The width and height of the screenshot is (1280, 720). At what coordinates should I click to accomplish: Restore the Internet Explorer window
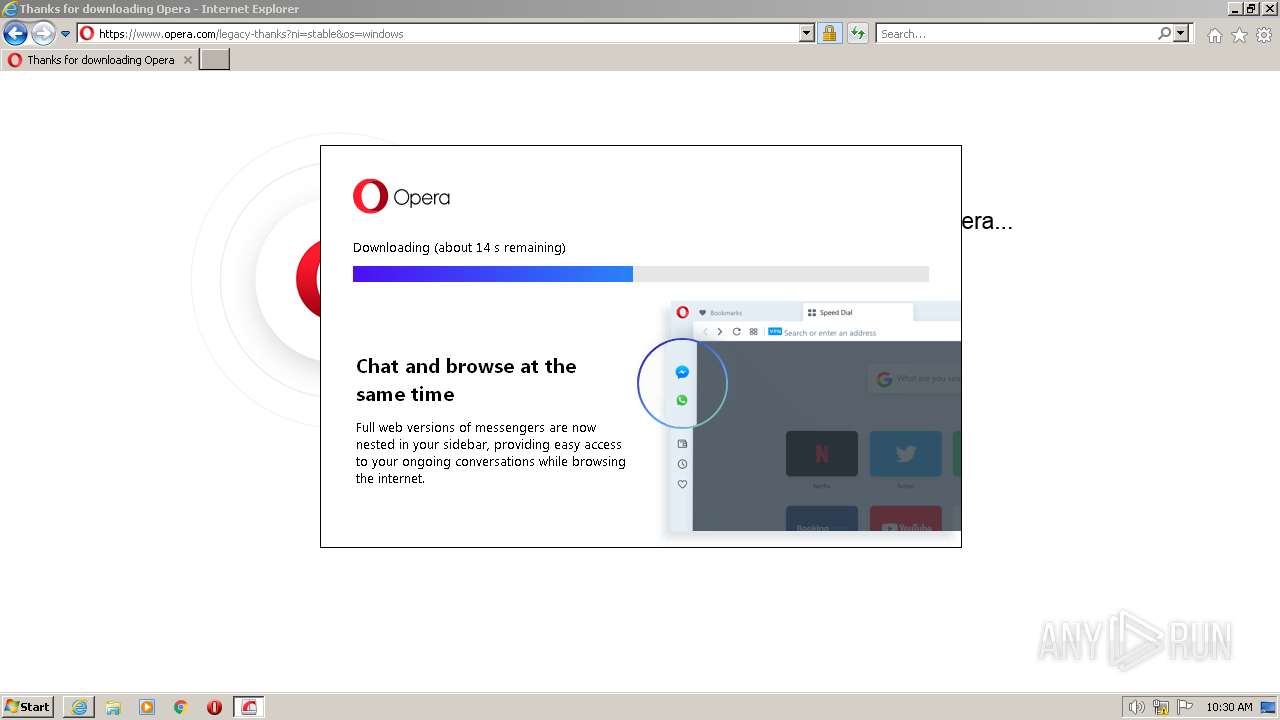(1251, 8)
